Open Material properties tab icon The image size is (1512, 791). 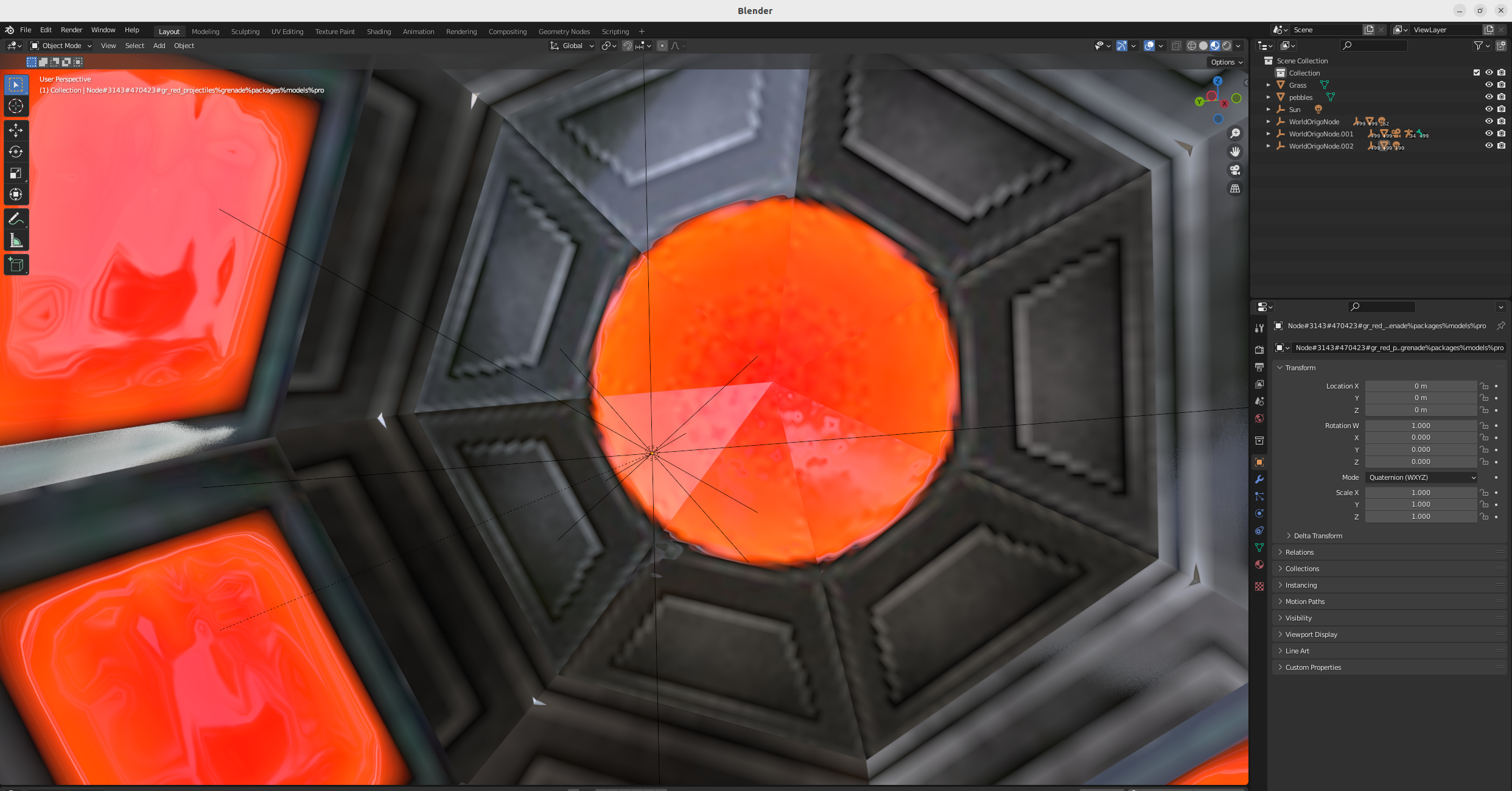(1259, 564)
